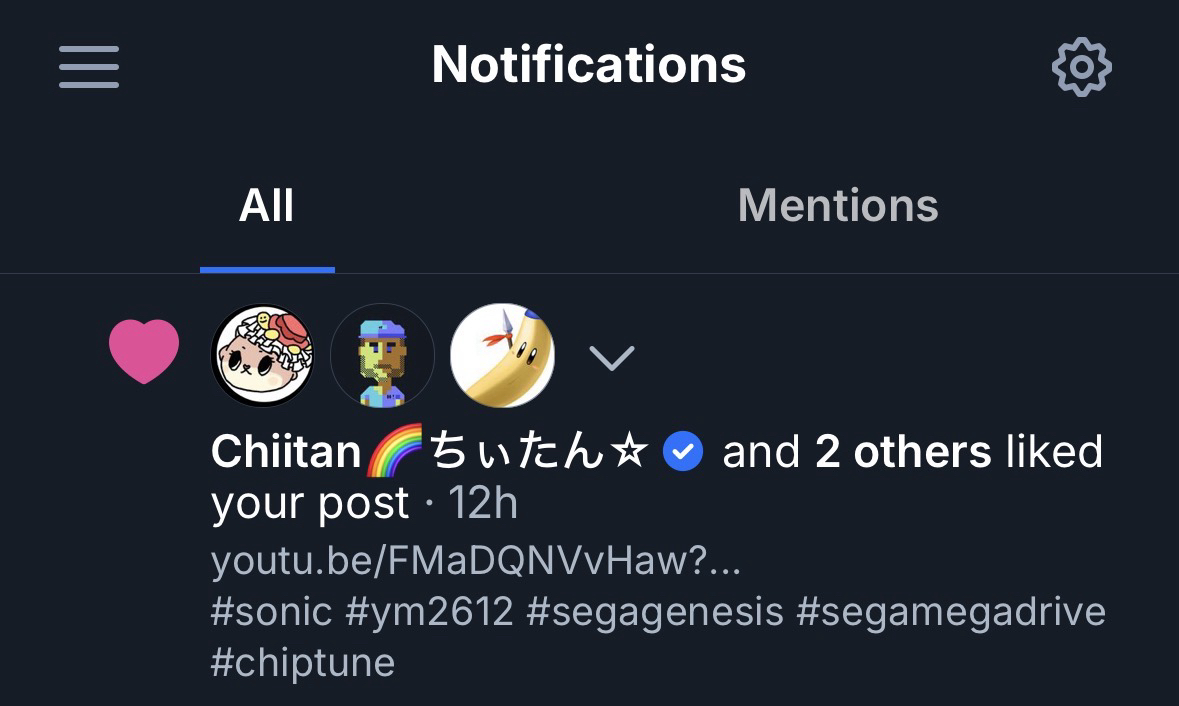This screenshot has height=706, width=1179.
Task: Tap the 12h timestamp
Action: (x=483, y=503)
